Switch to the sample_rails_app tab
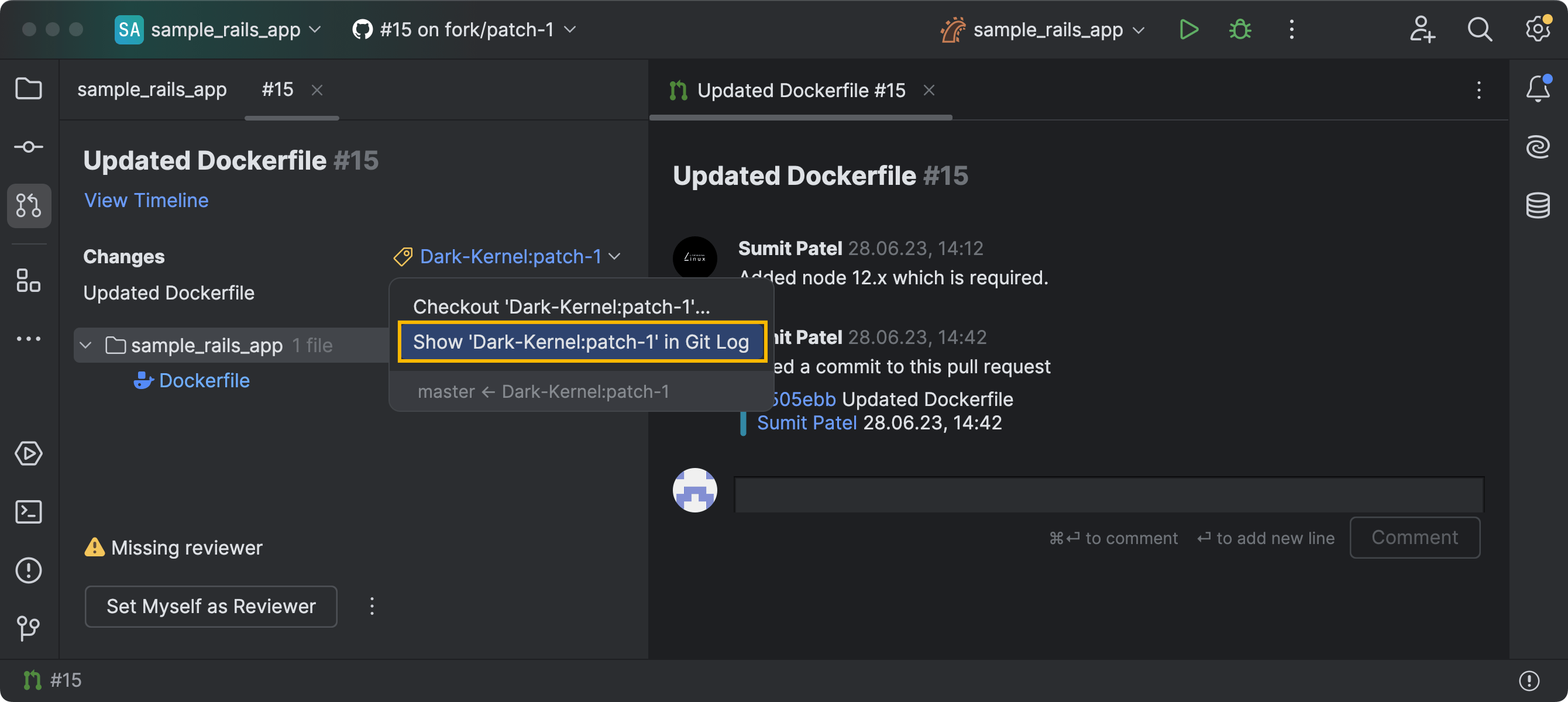This screenshot has width=1568, height=702. click(x=152, y=90)
